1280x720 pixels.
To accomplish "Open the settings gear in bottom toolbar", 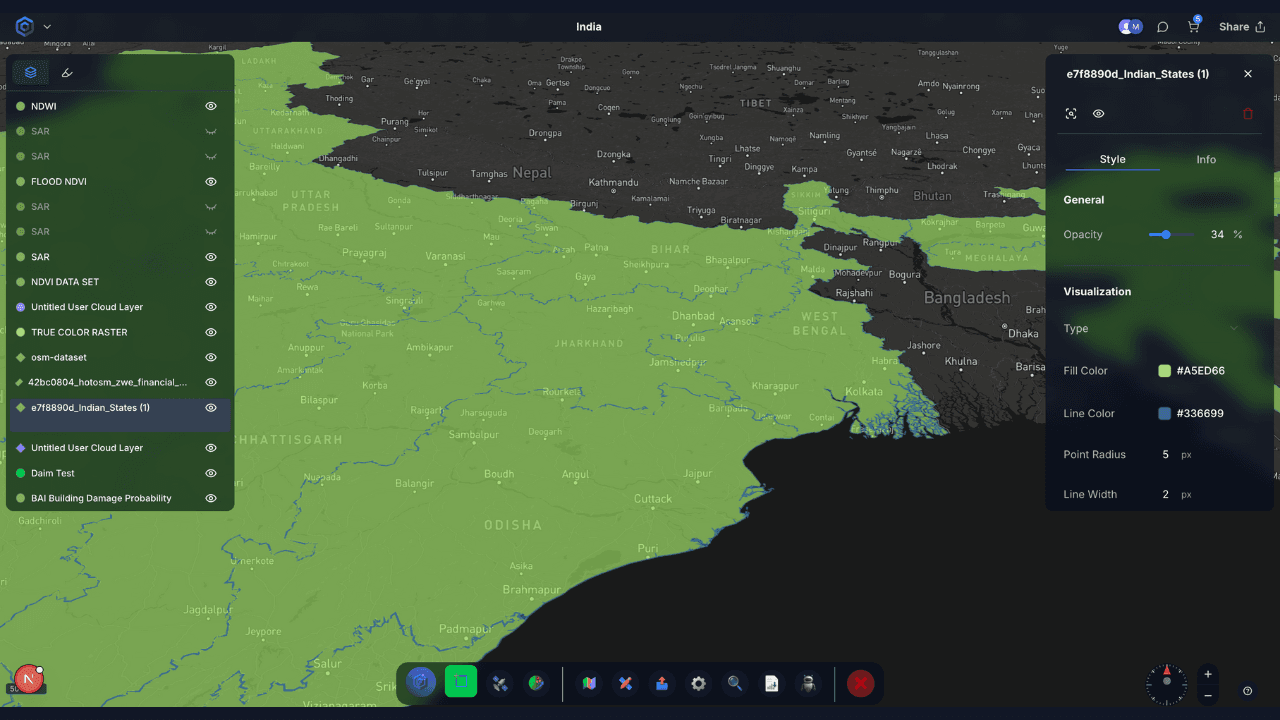I will pyautogui.click(x=698, y=683).
